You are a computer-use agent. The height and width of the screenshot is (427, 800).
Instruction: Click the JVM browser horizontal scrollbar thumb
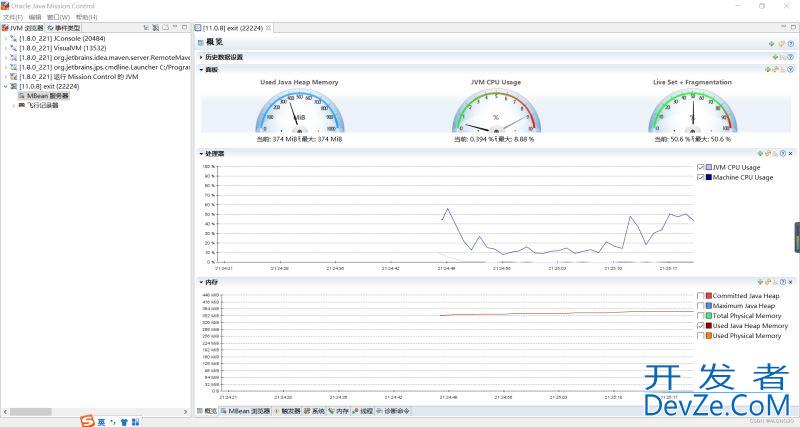31,412
